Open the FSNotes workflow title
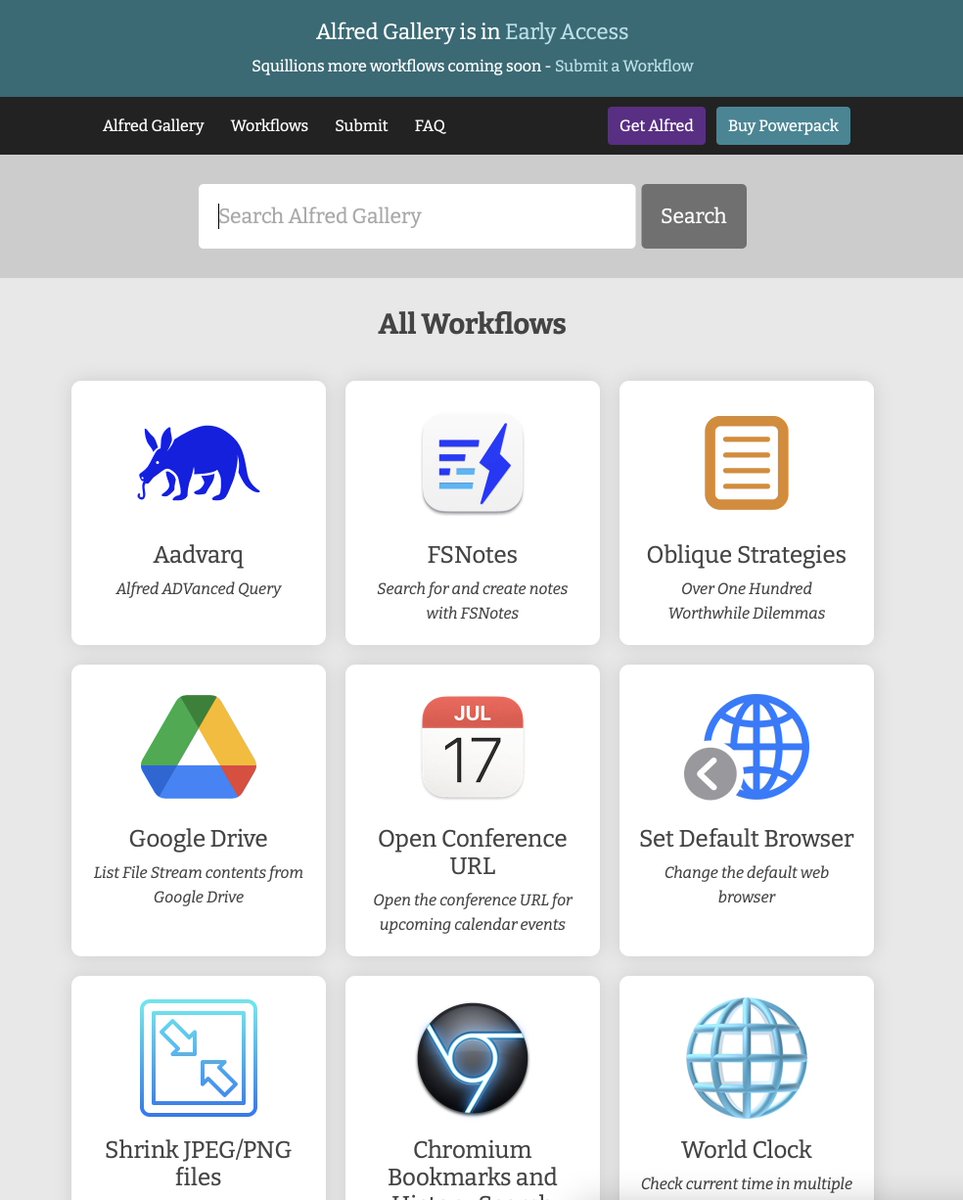Screen dimensions: 963x1200 click(x=473, y=555)
